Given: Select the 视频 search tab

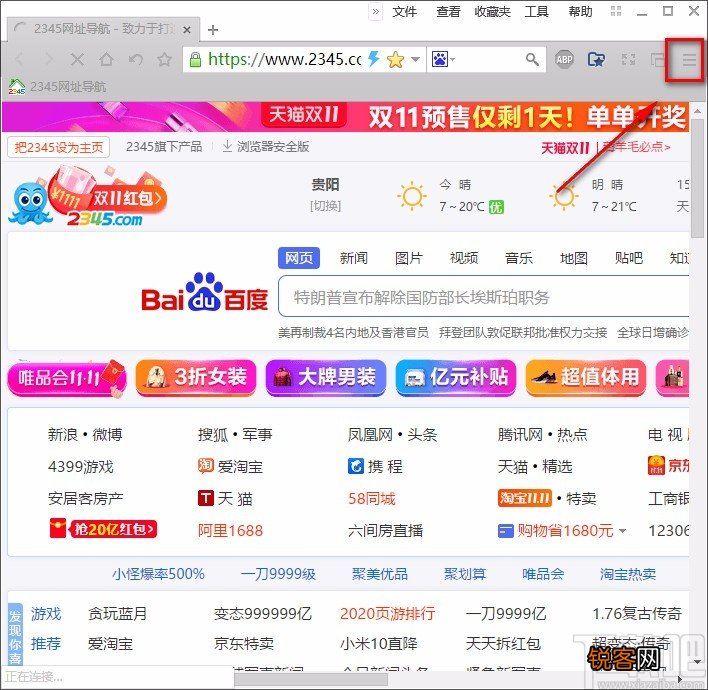Looking at the screenshot, I should 464,258.
